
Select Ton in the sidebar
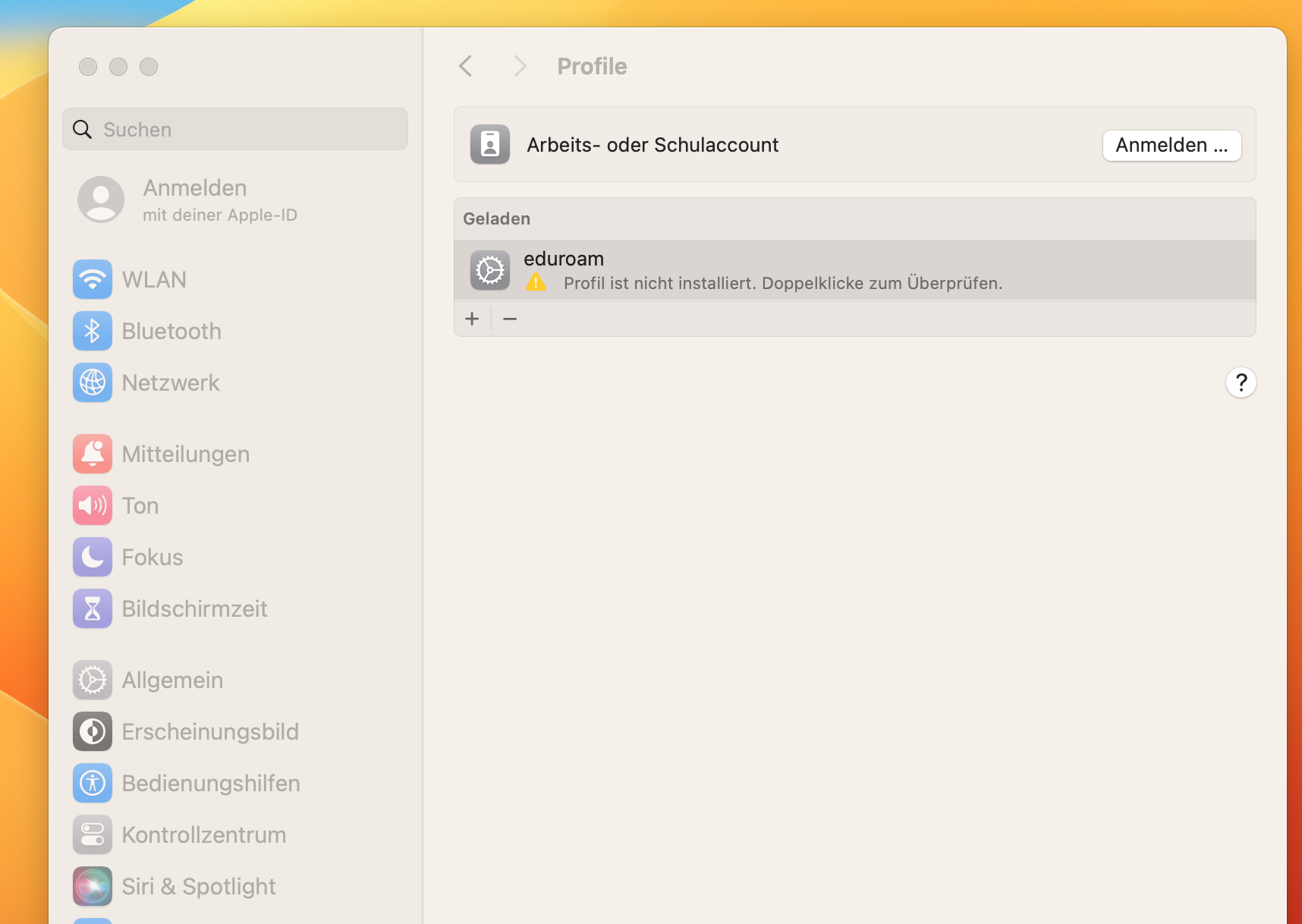(140, 505)
